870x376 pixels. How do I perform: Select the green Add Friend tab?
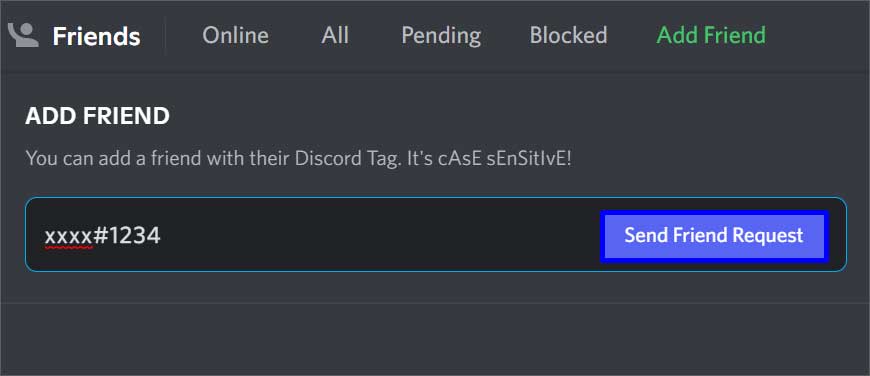pyautogui.click(x=711, y=35)
